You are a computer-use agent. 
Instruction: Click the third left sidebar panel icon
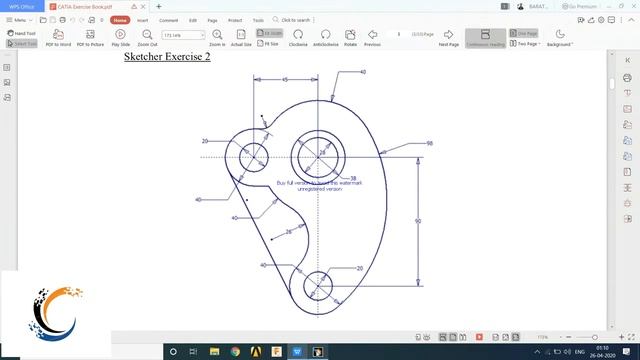(7, 98)
